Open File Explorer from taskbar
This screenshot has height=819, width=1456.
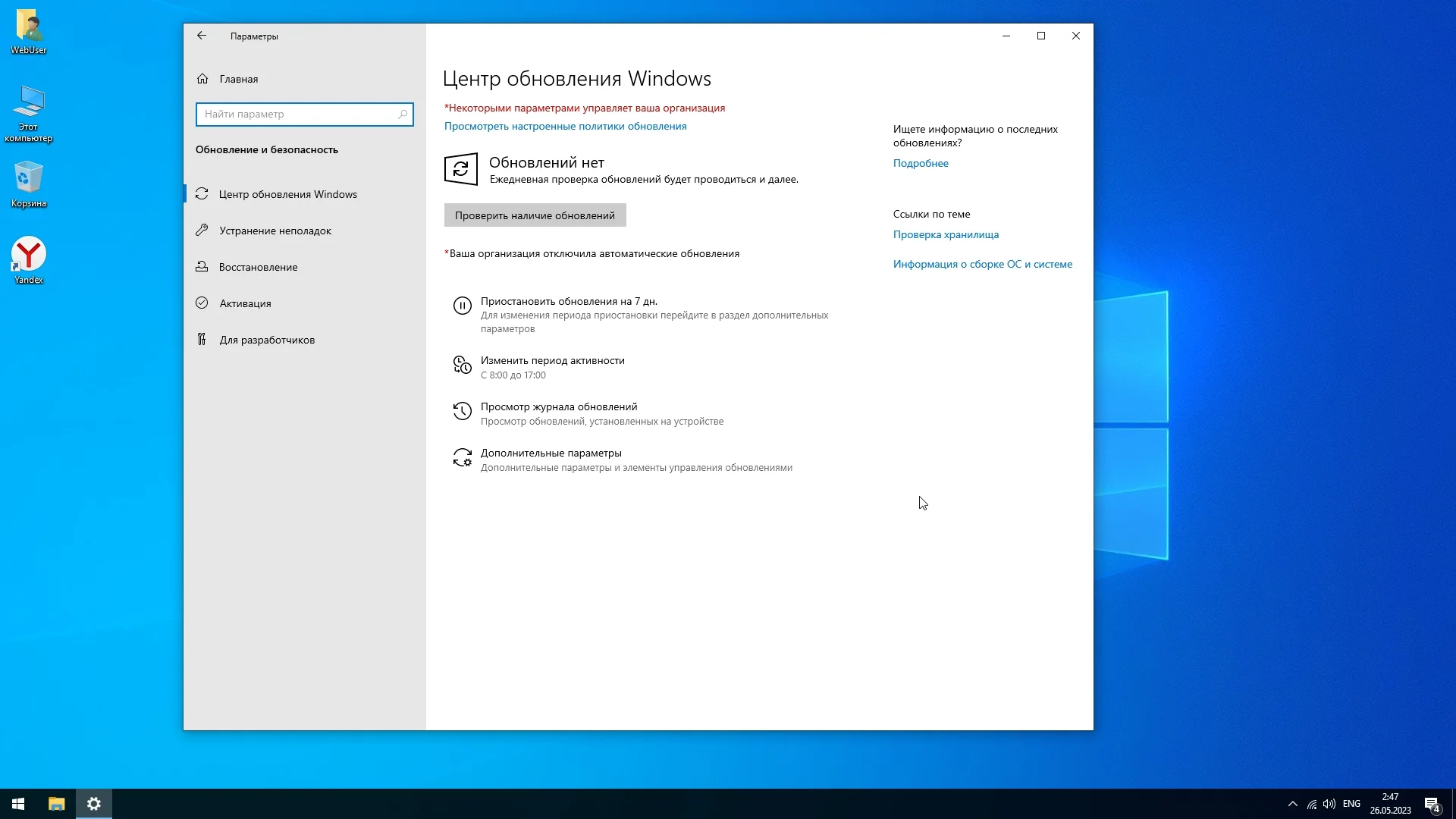point(56,804)
